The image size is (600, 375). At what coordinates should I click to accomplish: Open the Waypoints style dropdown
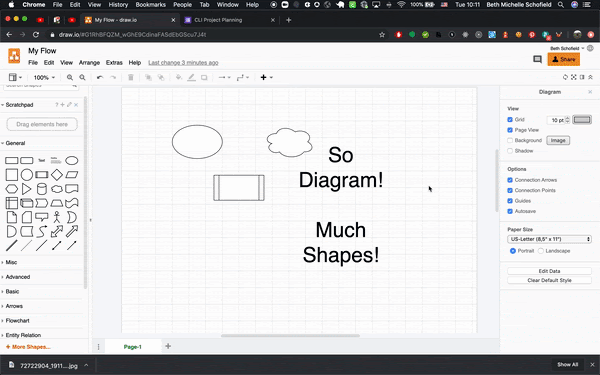pos(243,77)
